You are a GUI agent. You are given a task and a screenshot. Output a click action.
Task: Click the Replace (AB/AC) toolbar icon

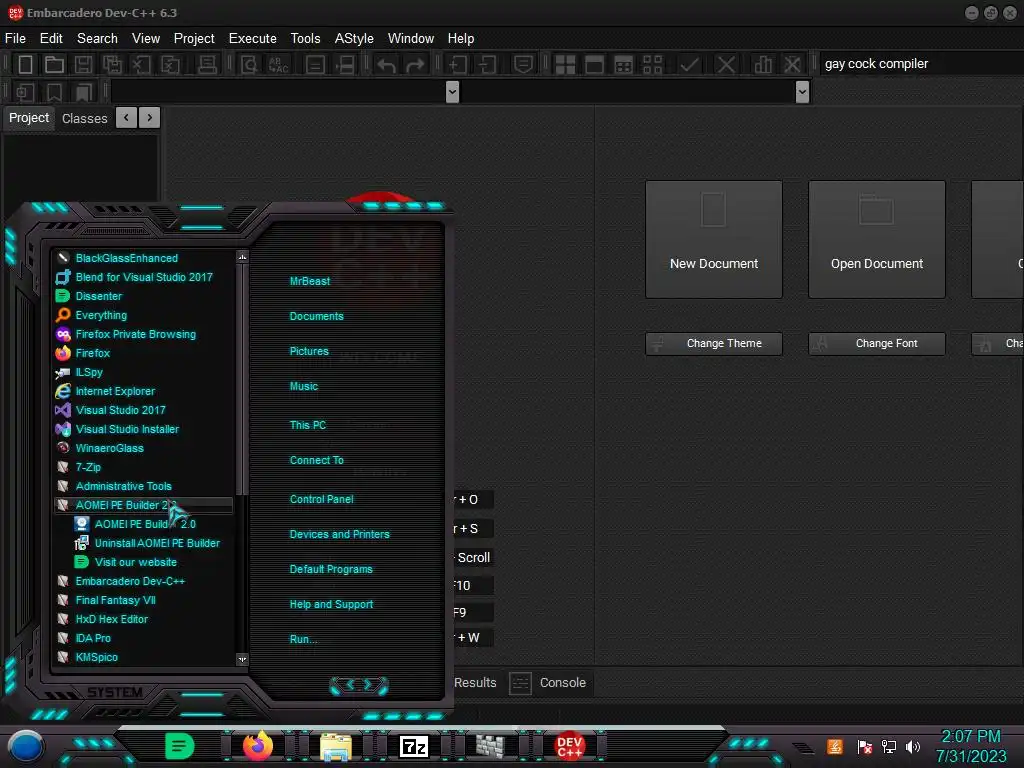[279, 64]
